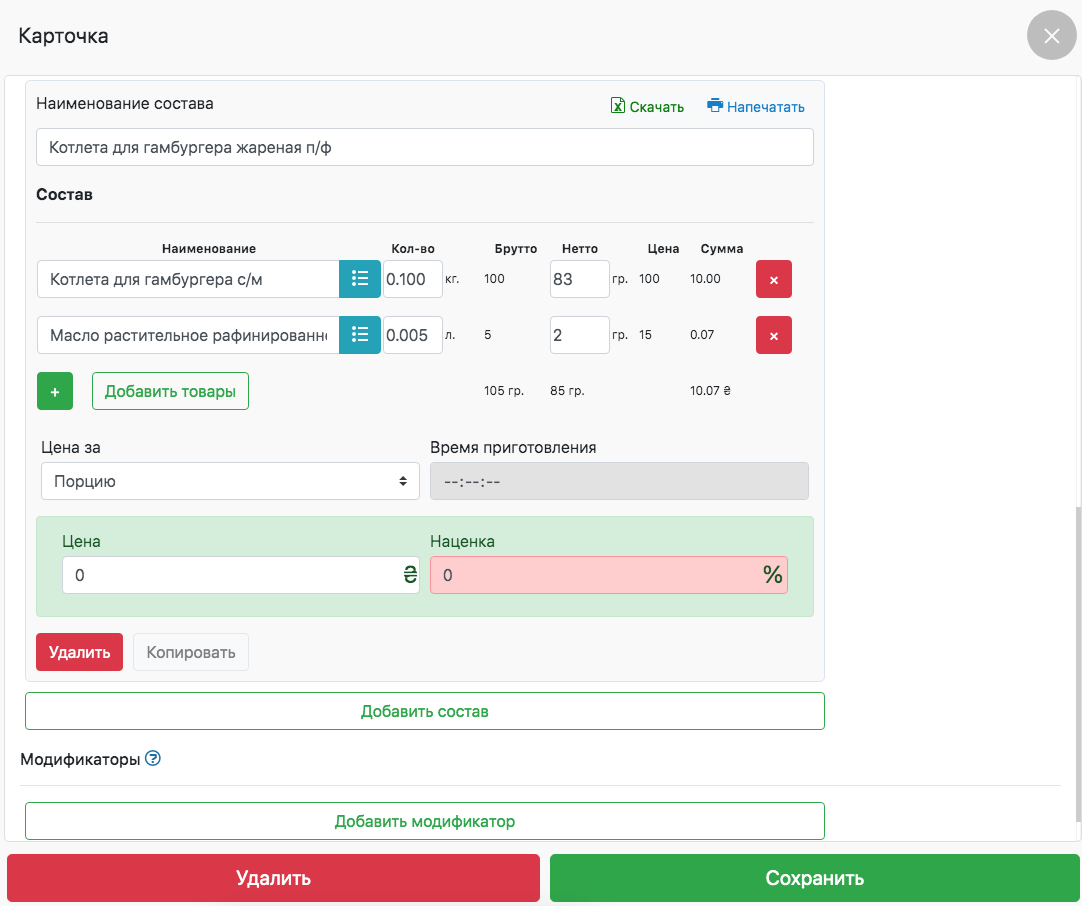Focus the Наименование состава text field
1082x906 pixels.
(424, 147)
